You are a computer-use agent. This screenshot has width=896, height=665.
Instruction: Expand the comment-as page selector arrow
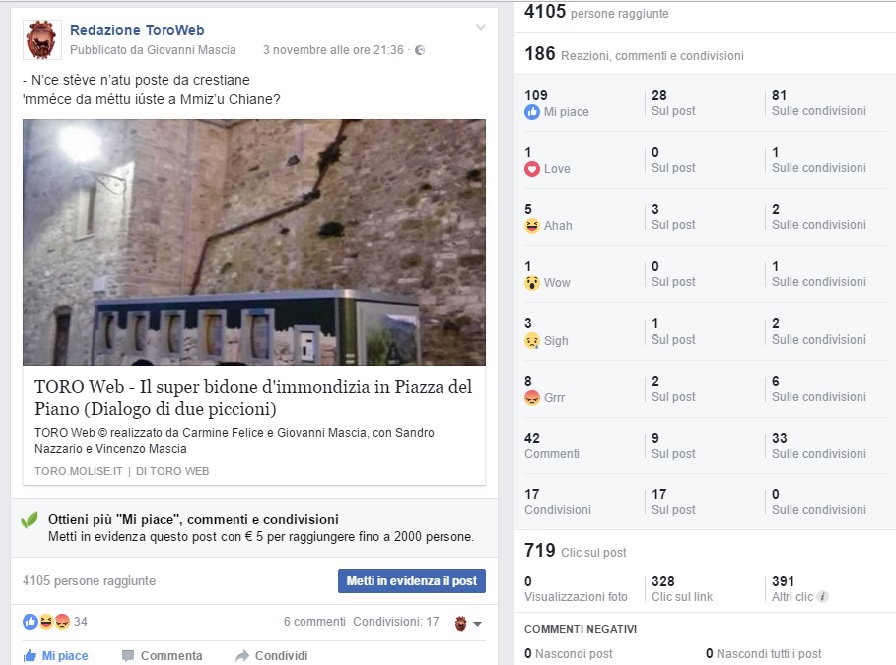pyautogui.click(x=478, y=624)
